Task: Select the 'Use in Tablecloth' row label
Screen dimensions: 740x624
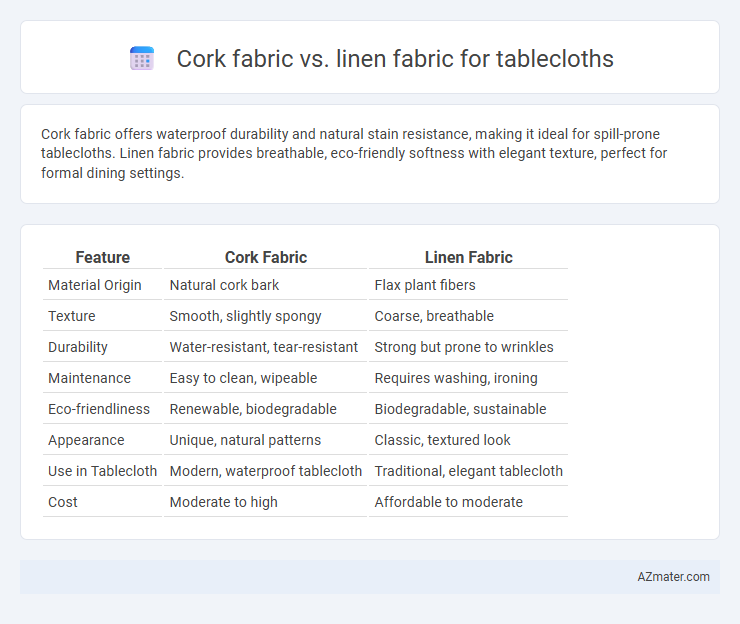Action: pos(102,471)
